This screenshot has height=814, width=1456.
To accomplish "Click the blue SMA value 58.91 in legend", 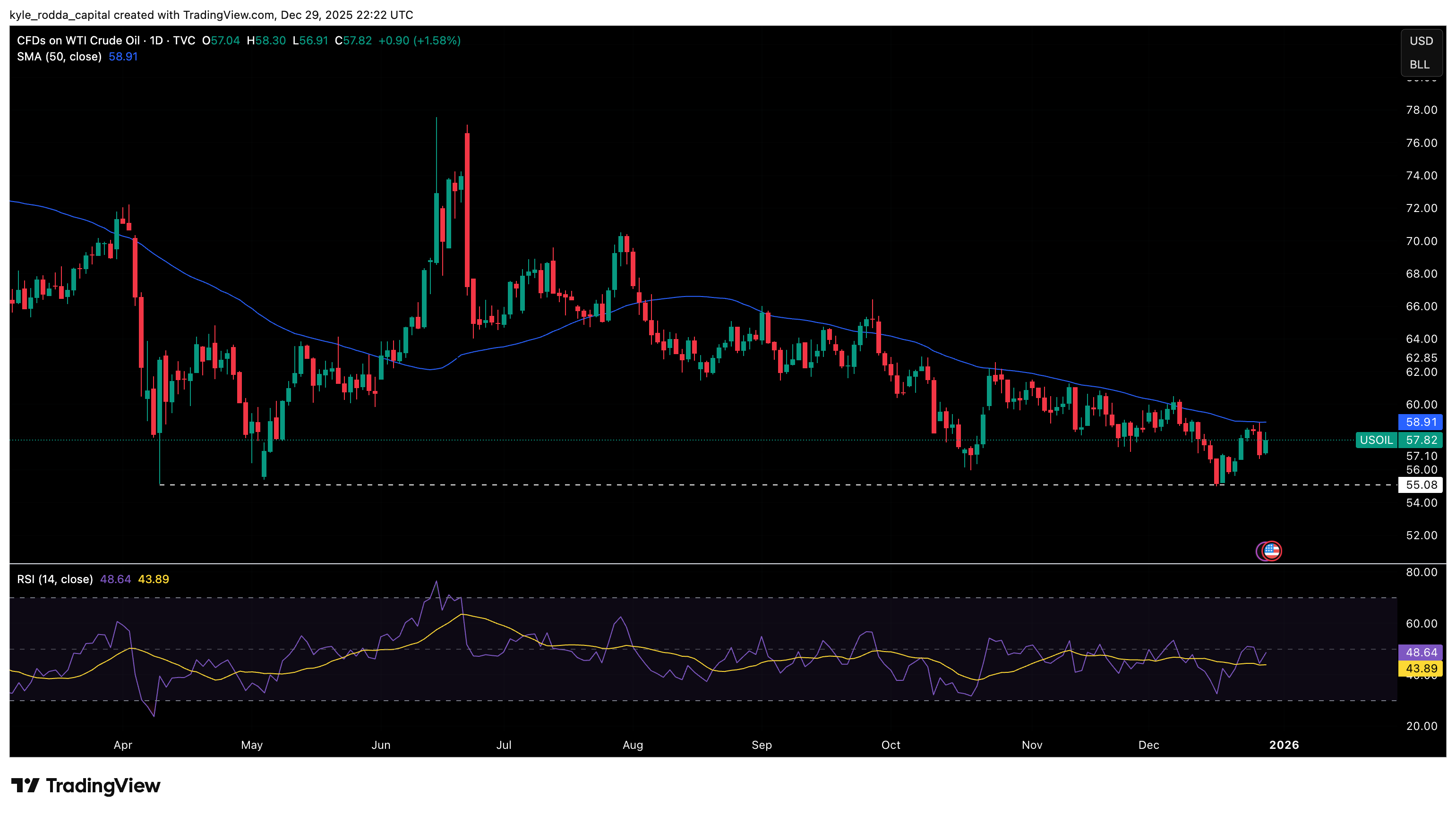I will [123, 57].
